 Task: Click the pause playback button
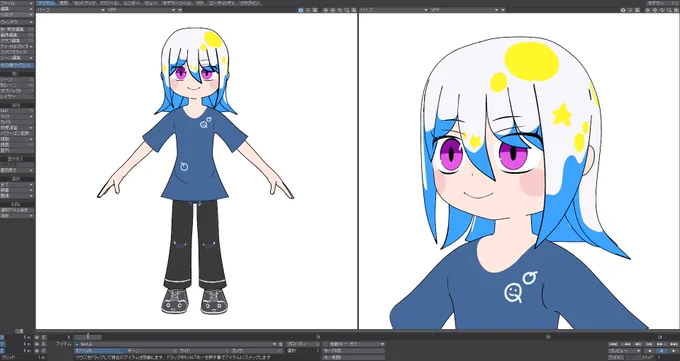click(662, 351)
